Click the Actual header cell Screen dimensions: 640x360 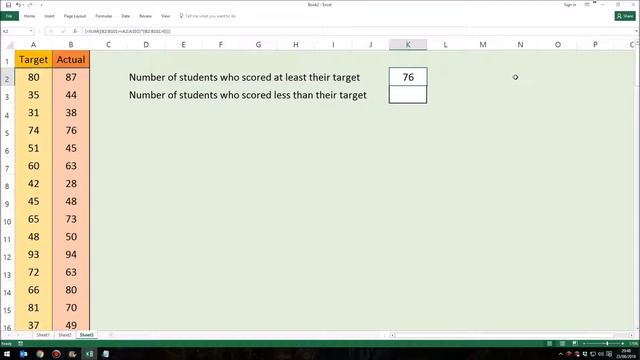tap(71, 59)
